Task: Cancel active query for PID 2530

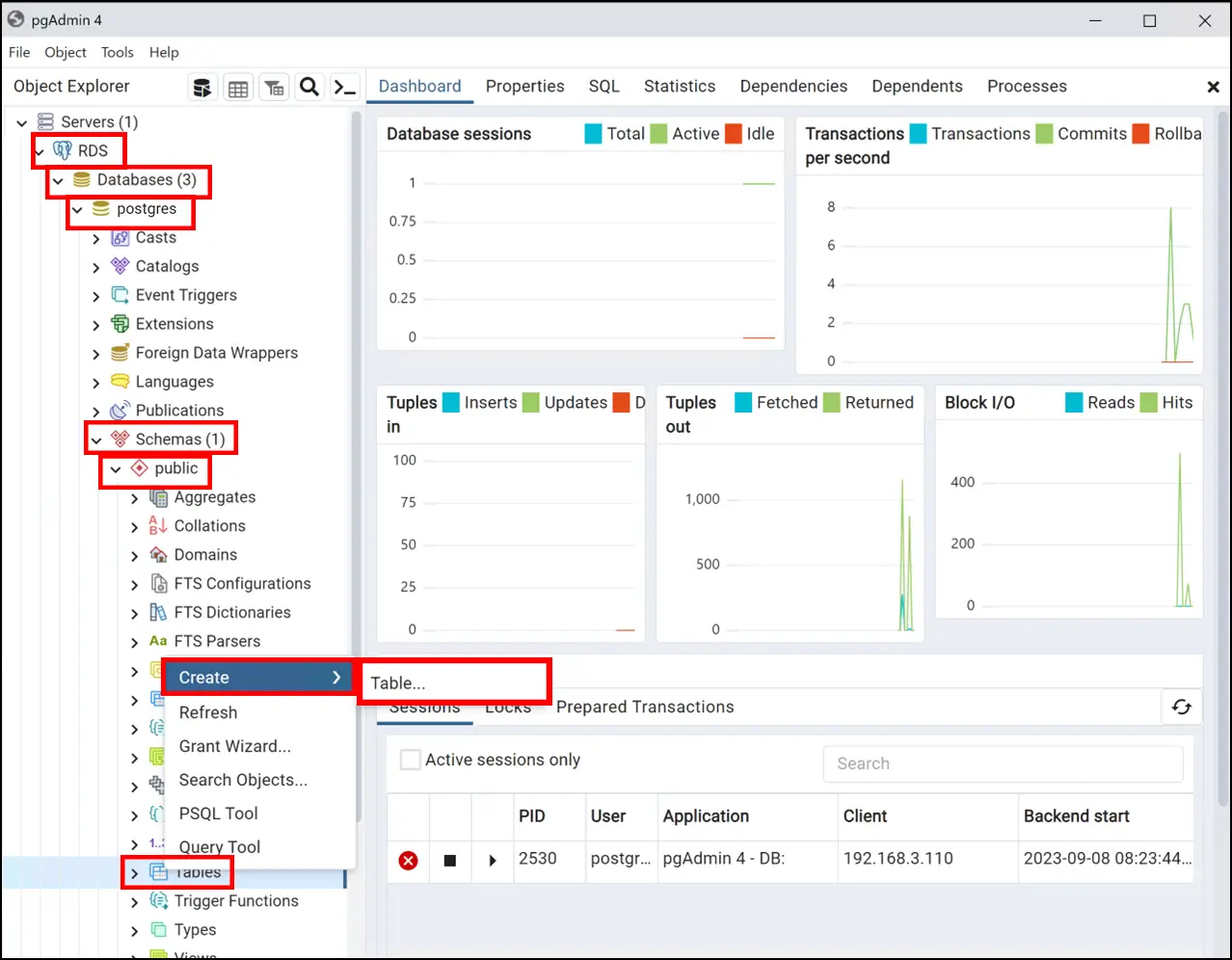Action: point(450,860)
